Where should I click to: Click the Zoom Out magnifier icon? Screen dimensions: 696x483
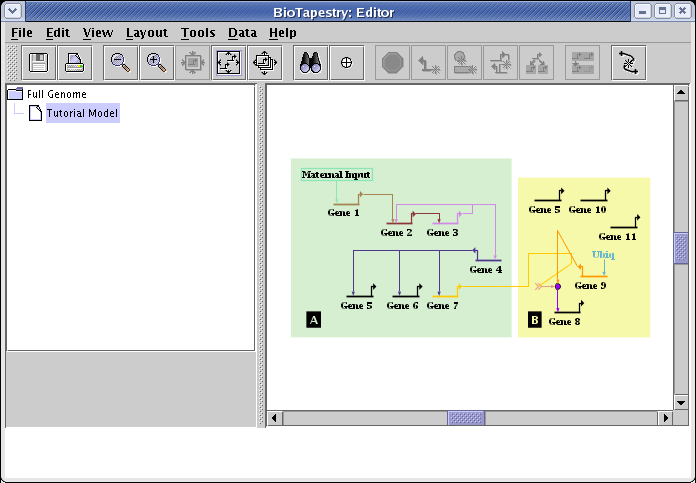tap(120, 63)
